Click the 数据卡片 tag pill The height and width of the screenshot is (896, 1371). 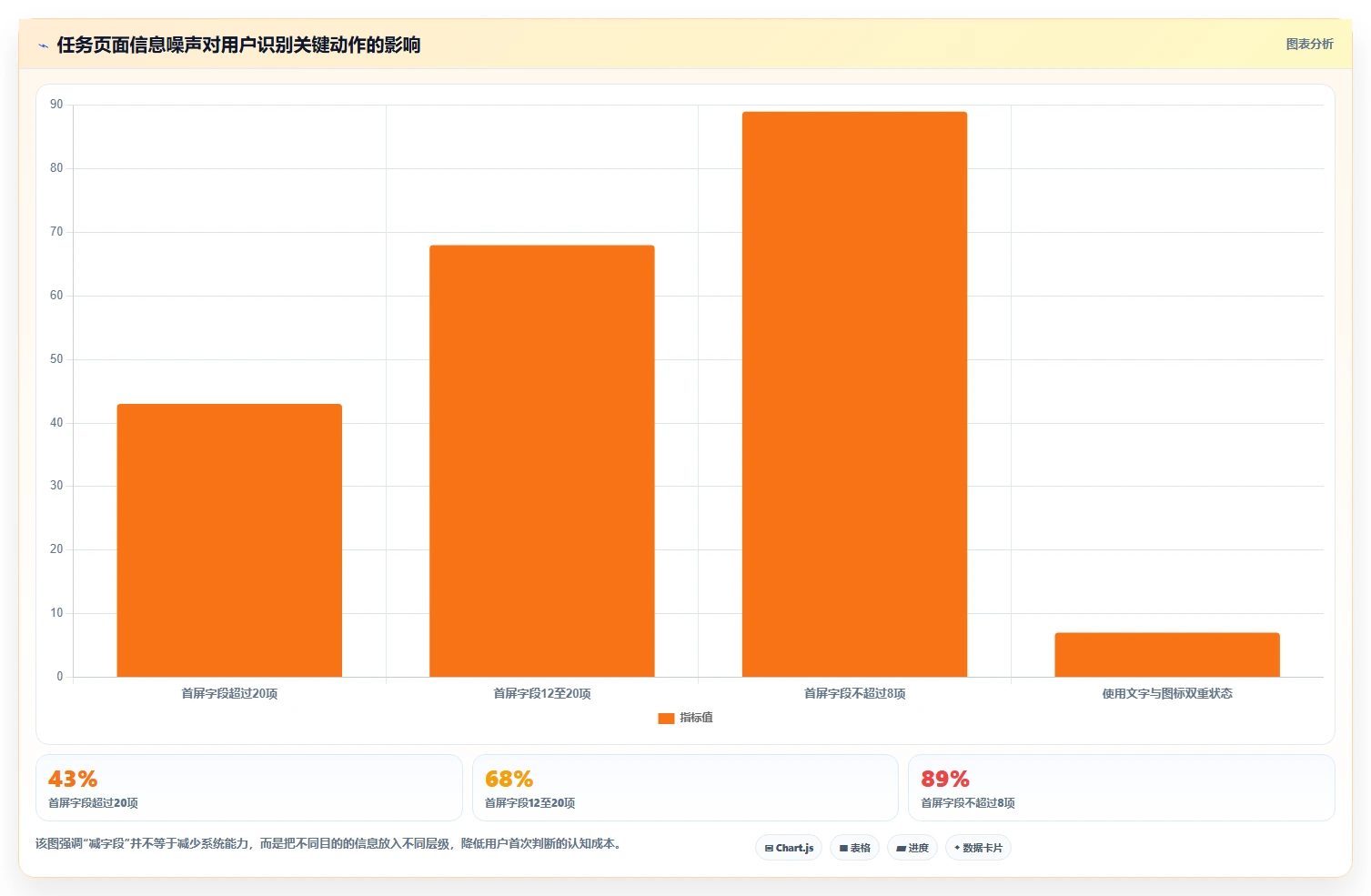pos(978,848)
